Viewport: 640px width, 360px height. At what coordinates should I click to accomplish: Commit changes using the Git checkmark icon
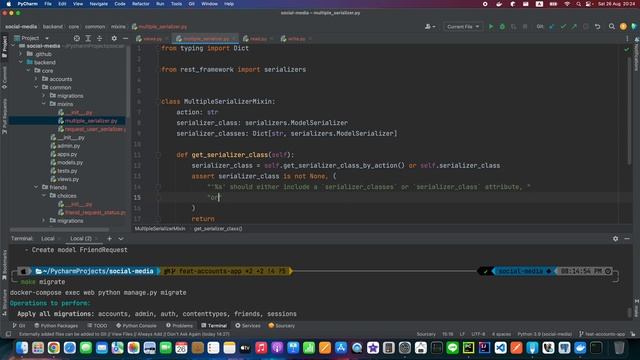563,27
